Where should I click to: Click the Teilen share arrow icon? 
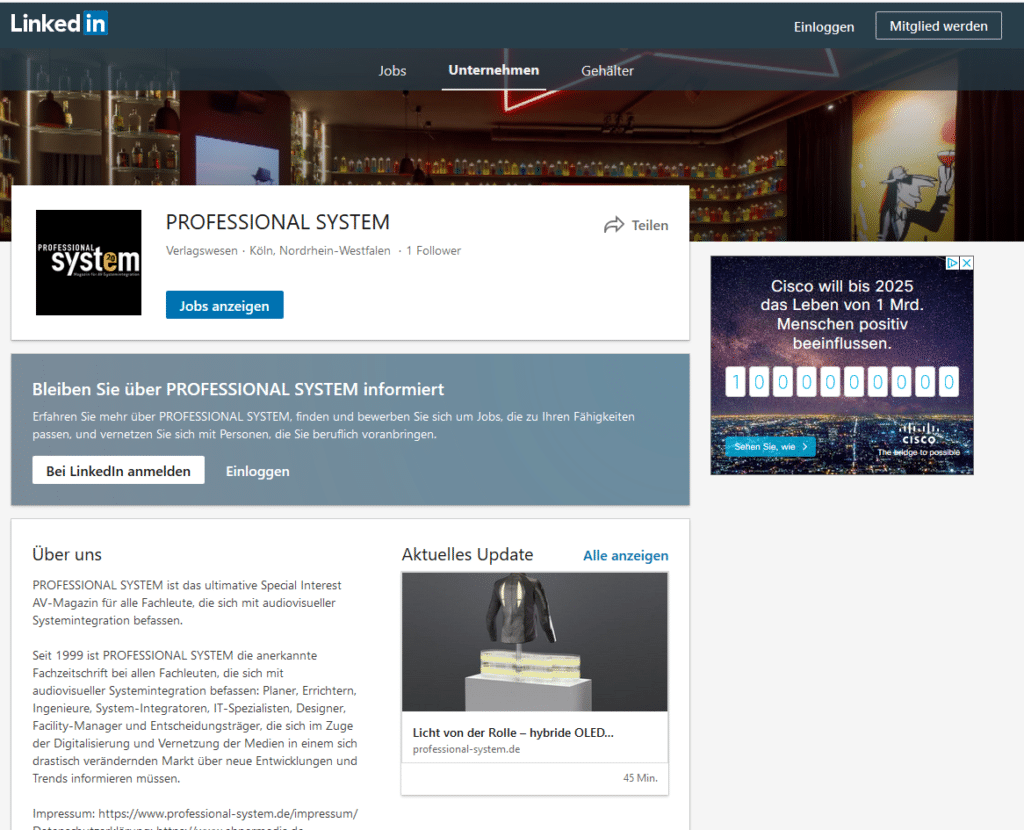614,225
